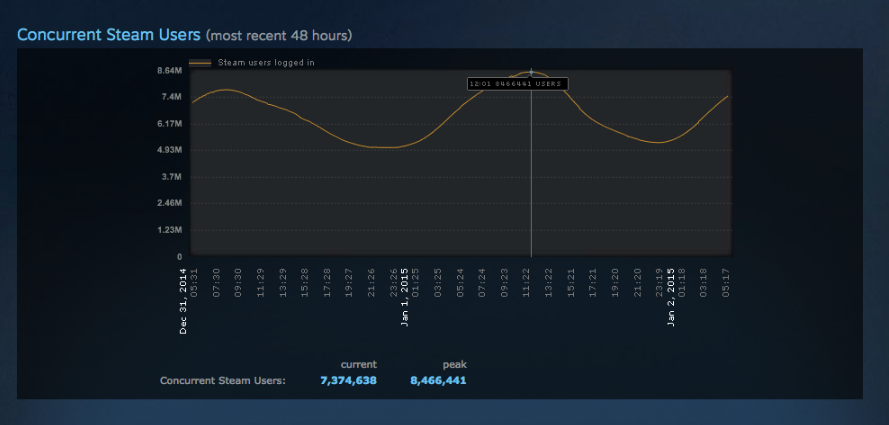Click the 3.7M y-axis label
This screenshot has height=425, width=889.
click(x=172, y=177)
